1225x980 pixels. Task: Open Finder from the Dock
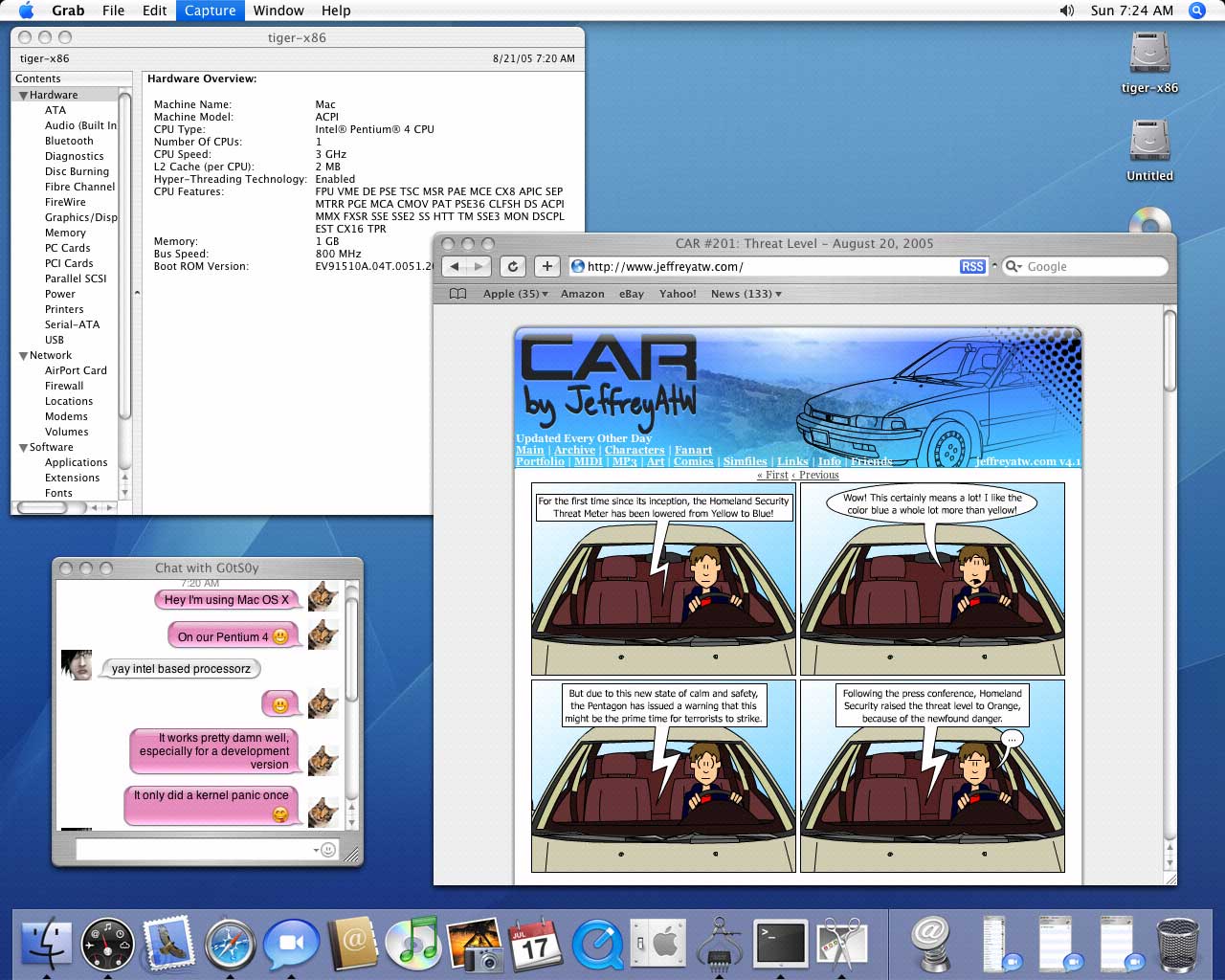[x=46, y=943]
